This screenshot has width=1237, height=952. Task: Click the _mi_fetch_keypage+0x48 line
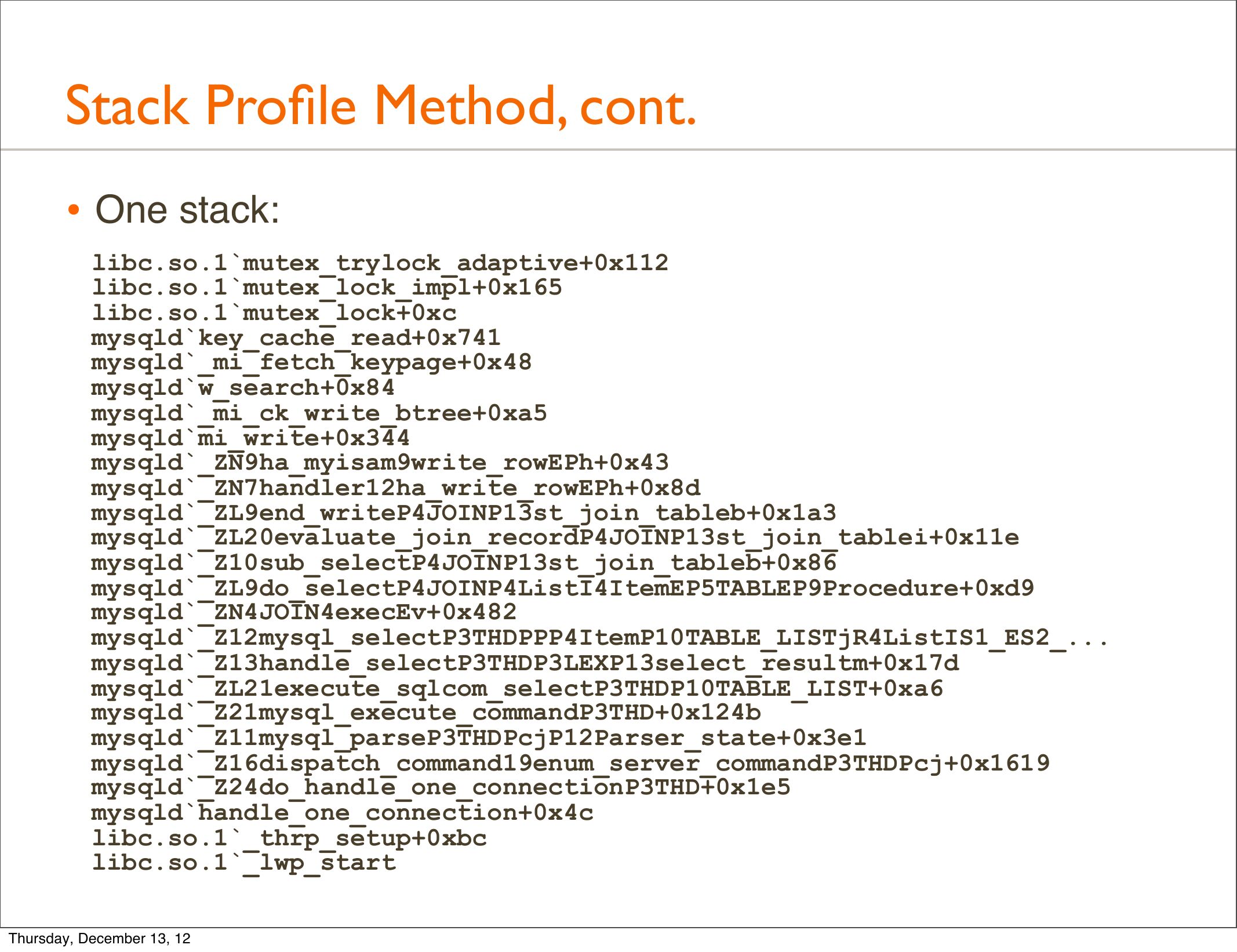pos(311,363)
